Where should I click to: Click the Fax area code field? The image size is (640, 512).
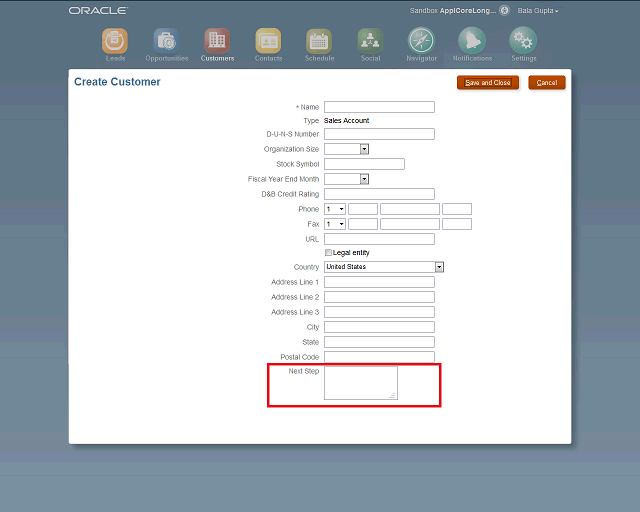(x=363, y=224)
